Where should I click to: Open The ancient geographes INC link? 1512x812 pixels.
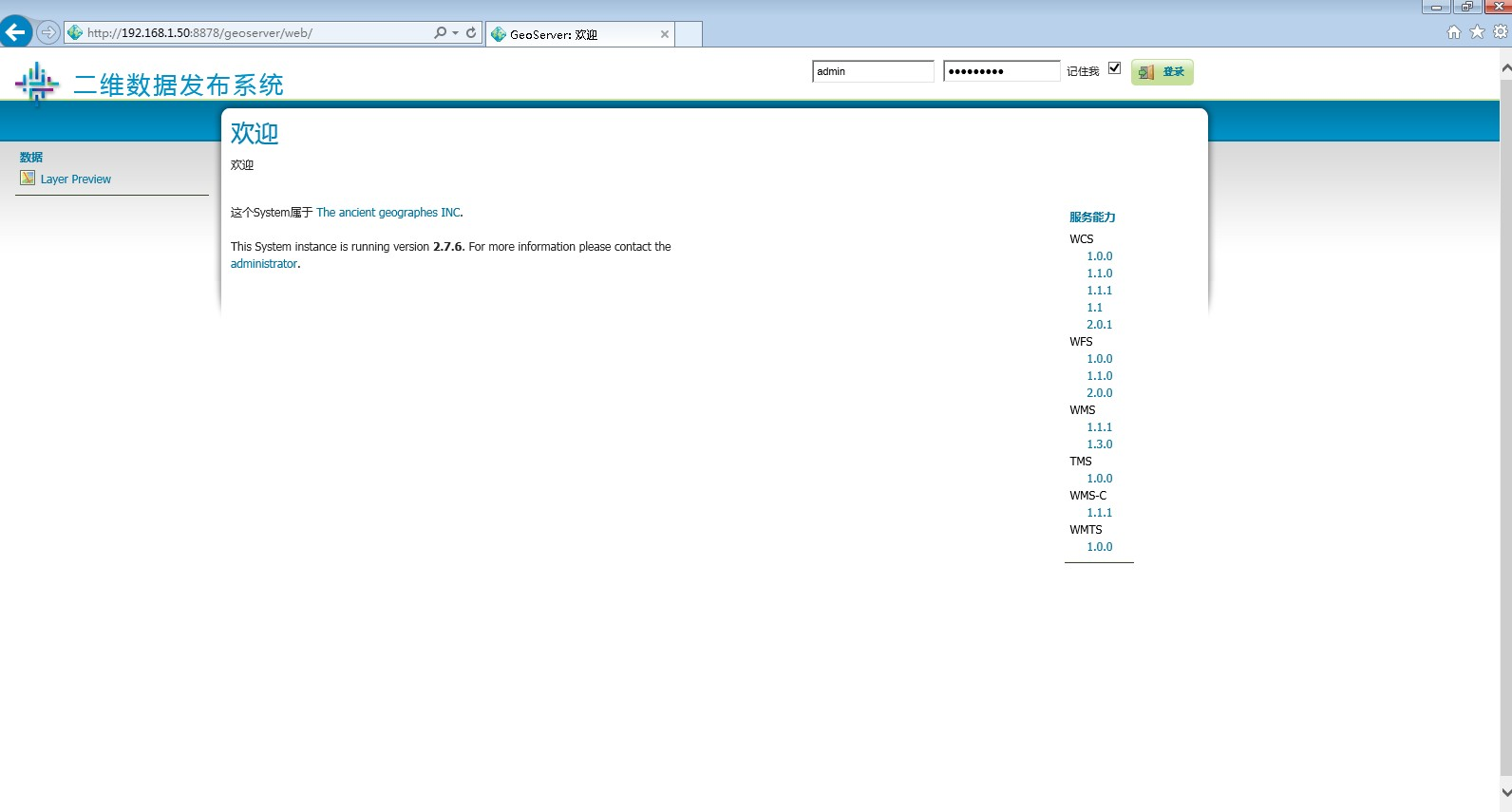[x=388, y=213]
